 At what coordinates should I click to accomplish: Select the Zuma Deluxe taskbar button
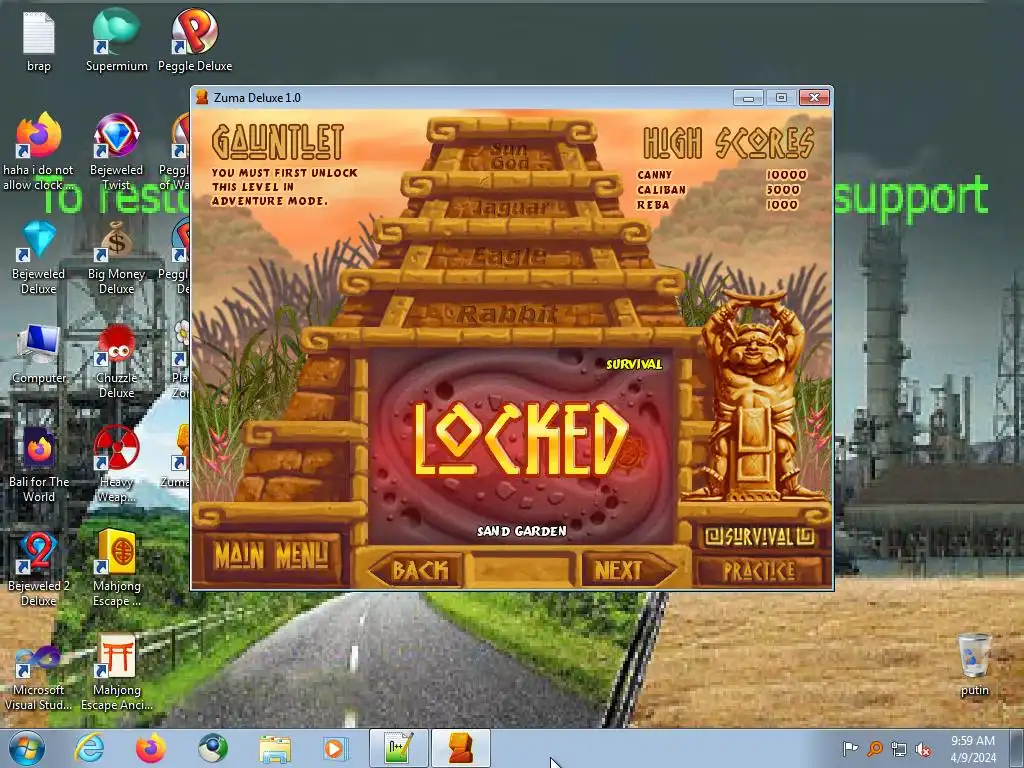[x=460, y=748]
